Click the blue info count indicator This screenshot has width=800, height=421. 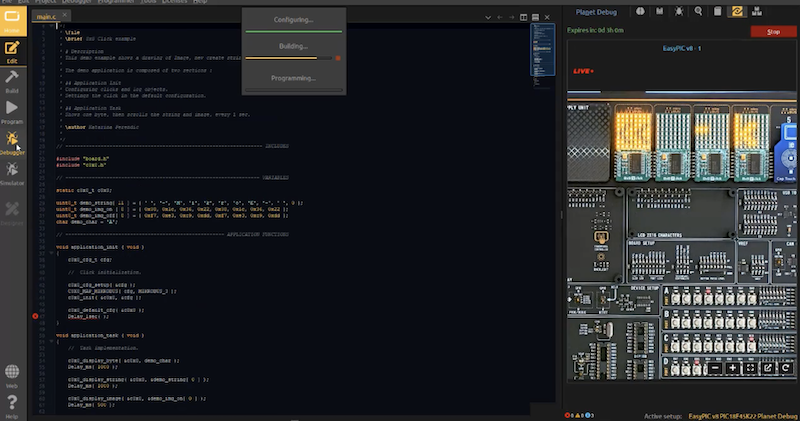tap(589, 416)
